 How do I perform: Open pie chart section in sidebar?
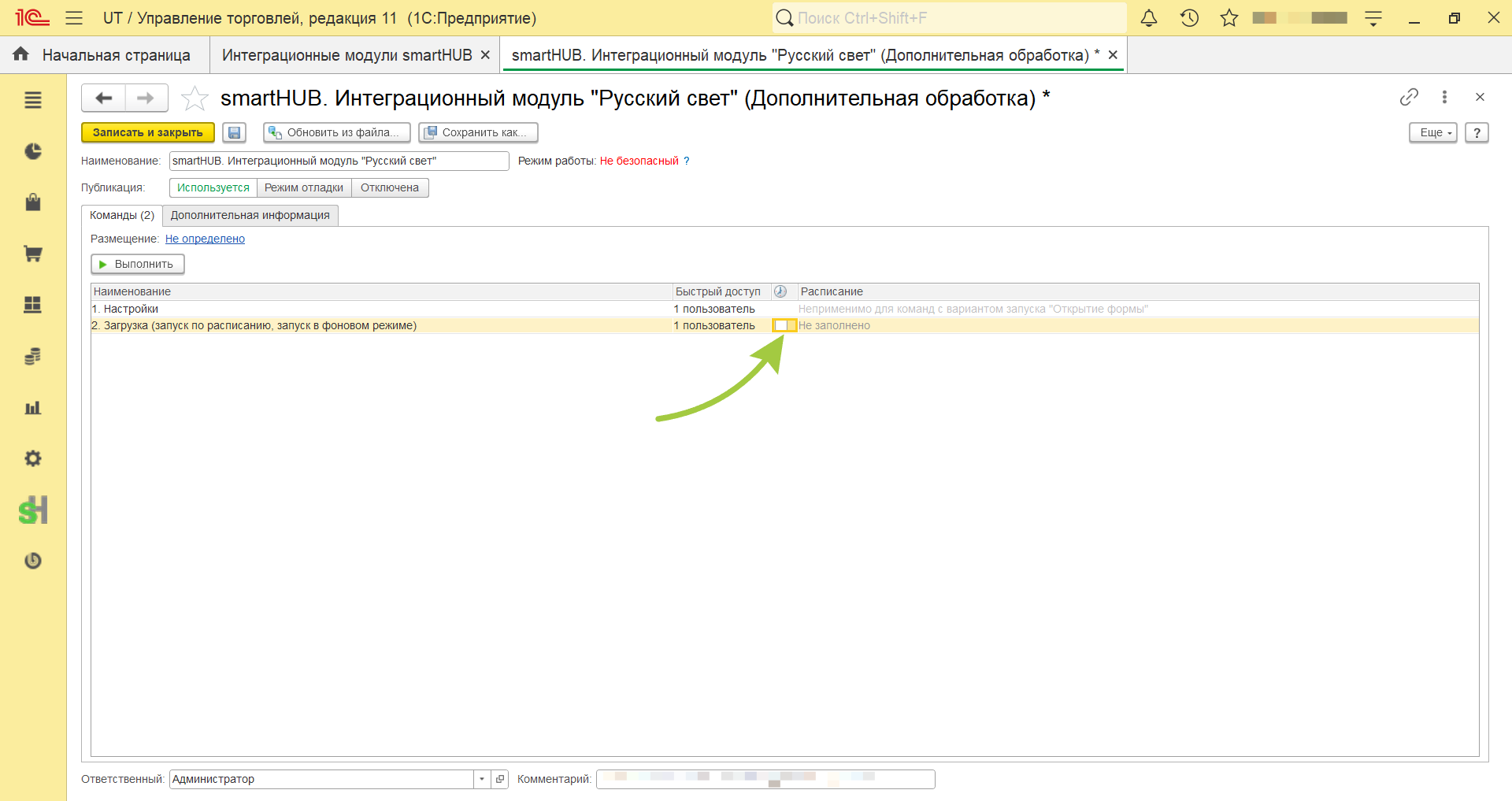[x=33, y=151]
